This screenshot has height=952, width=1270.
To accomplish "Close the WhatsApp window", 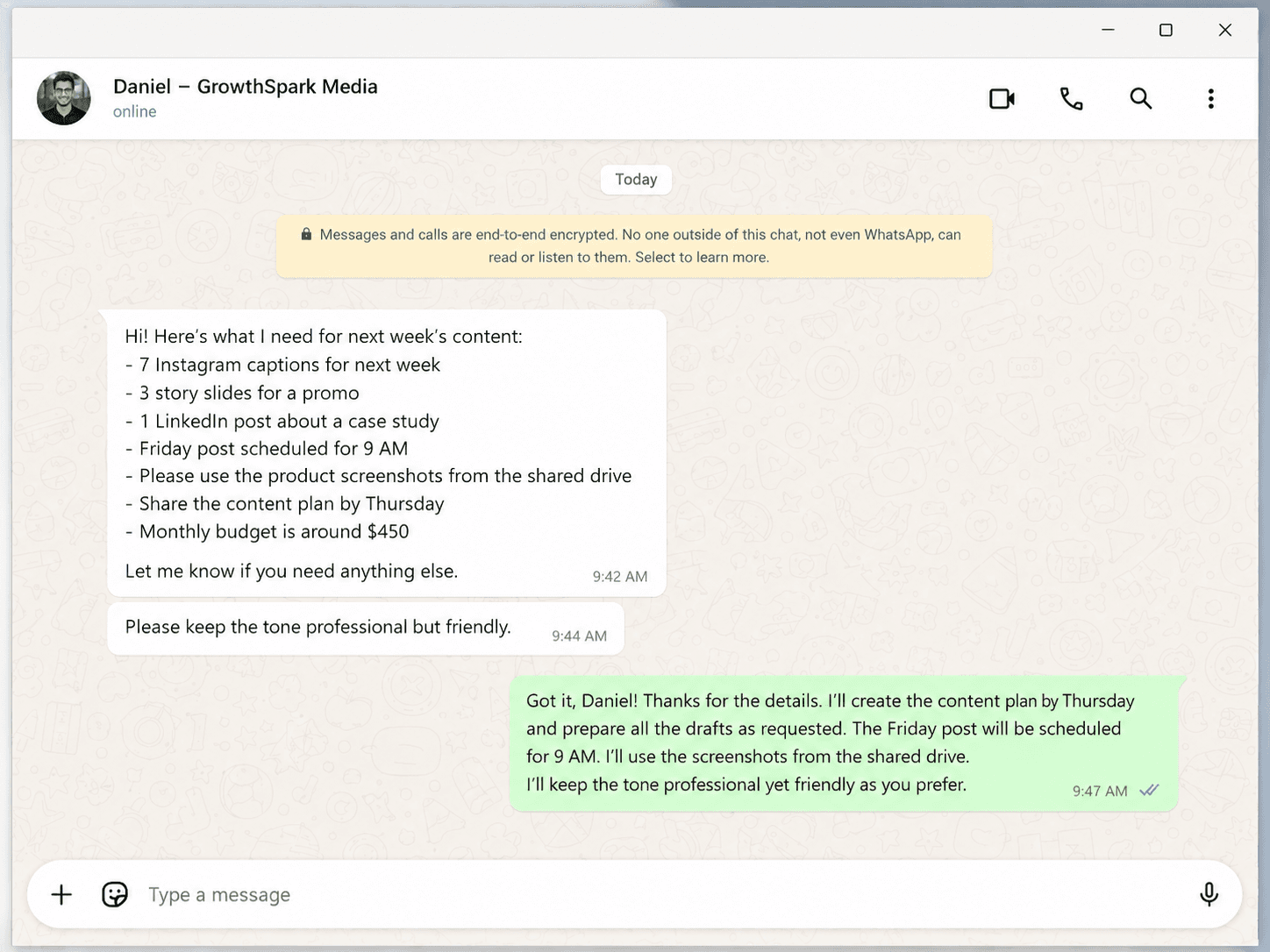I will tap(1225, 30).
